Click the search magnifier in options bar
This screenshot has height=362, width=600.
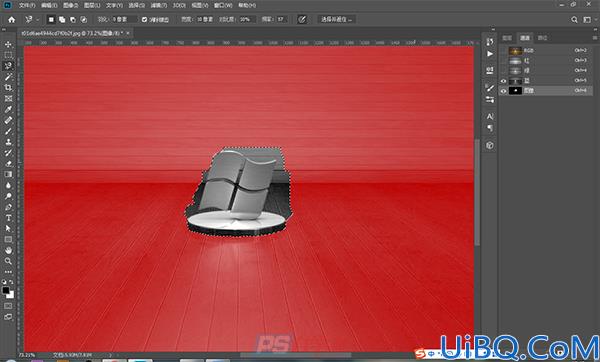(574, 20)
